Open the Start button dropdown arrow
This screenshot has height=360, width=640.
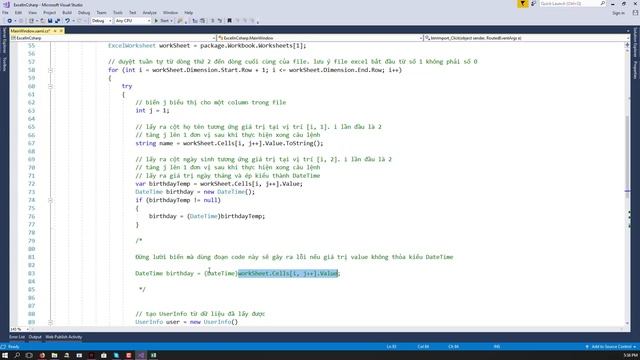click(171, 20)
